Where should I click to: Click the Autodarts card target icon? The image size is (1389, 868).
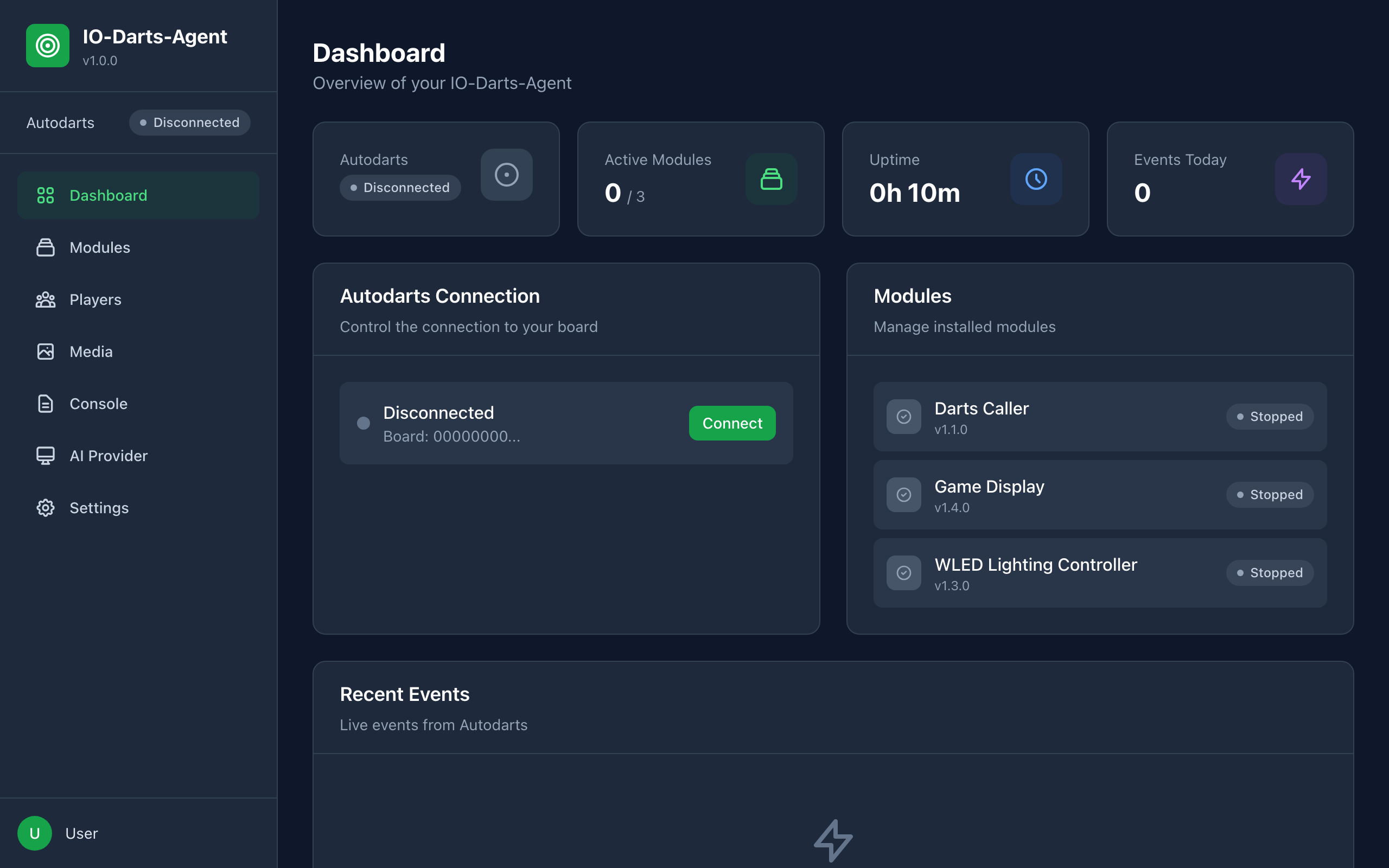click(507, 175)
